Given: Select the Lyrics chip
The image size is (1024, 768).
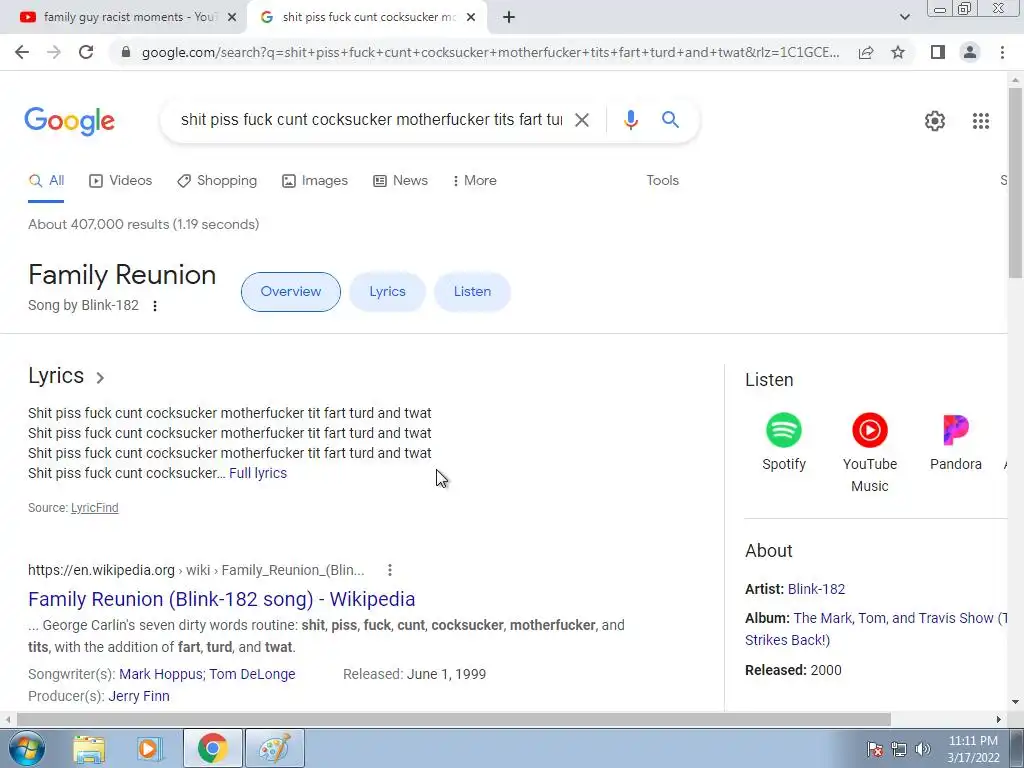Looking at the screenshot, I should tap(387, 292).
